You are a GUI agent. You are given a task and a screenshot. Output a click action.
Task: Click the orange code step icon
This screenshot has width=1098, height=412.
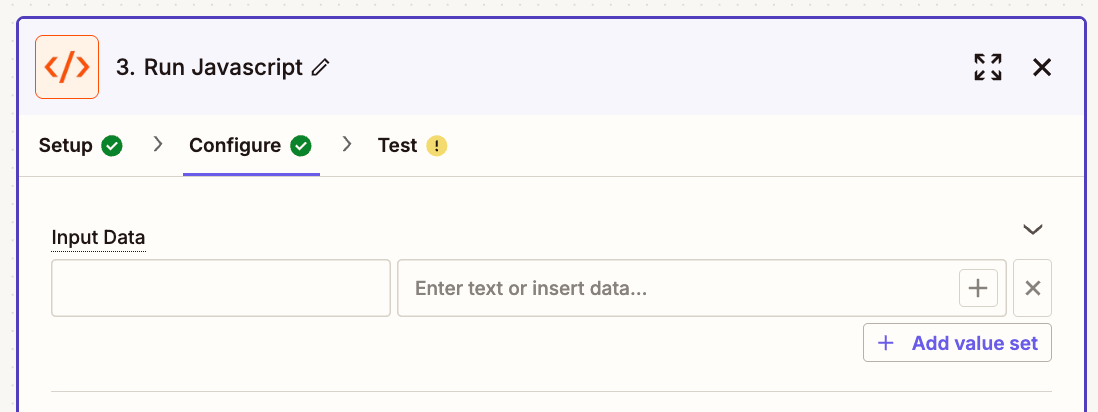(x=67, y=67)
